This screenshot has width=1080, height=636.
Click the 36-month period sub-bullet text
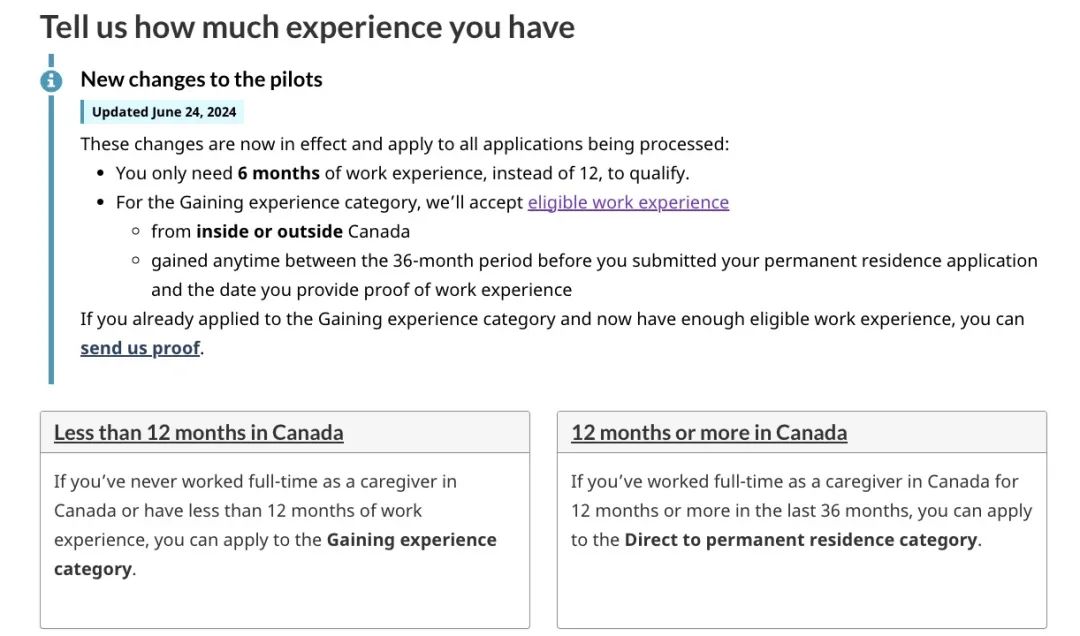(594, 275)
